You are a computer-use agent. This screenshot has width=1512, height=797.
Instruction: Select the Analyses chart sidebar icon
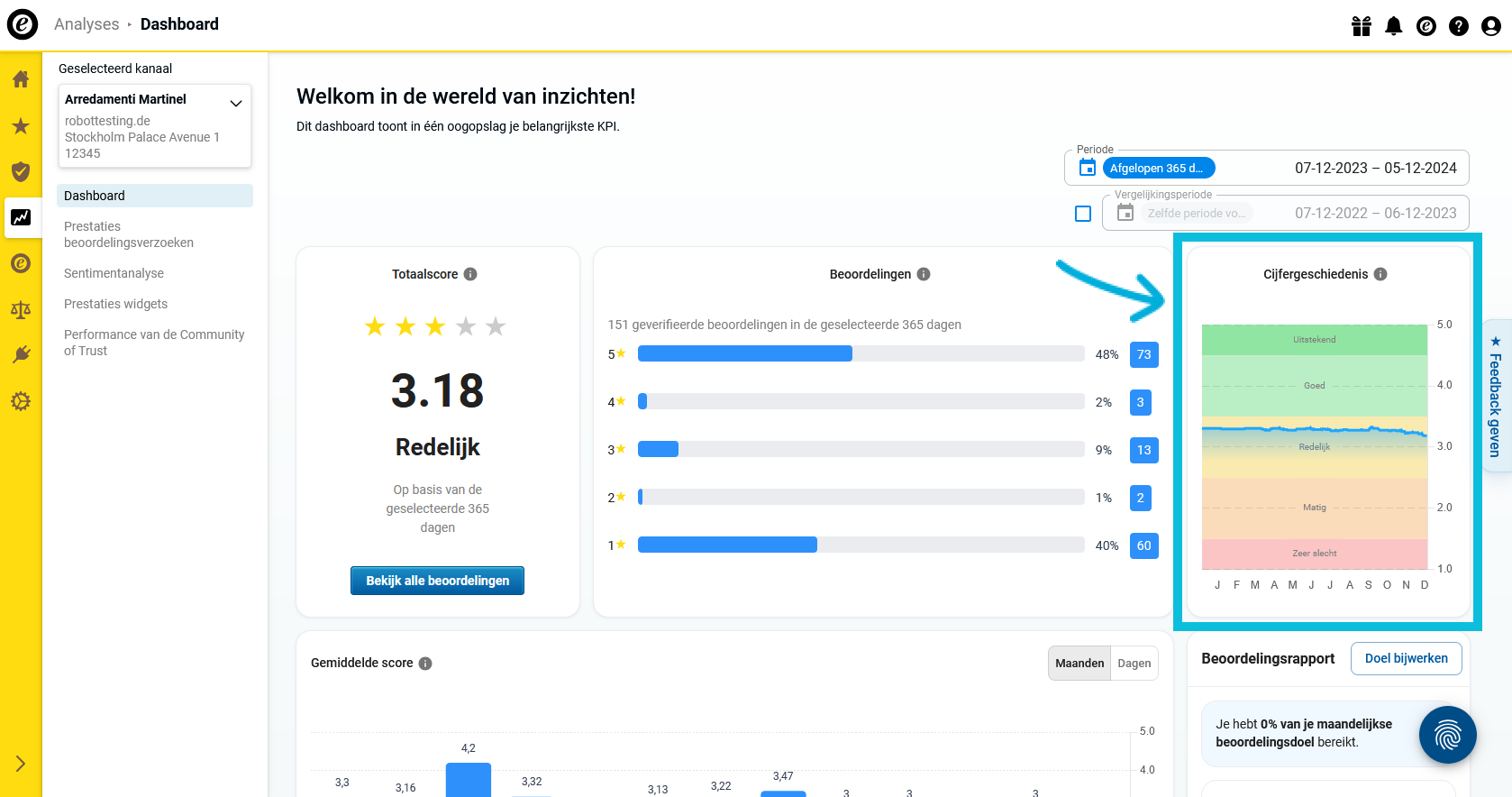tap(21, 217)
